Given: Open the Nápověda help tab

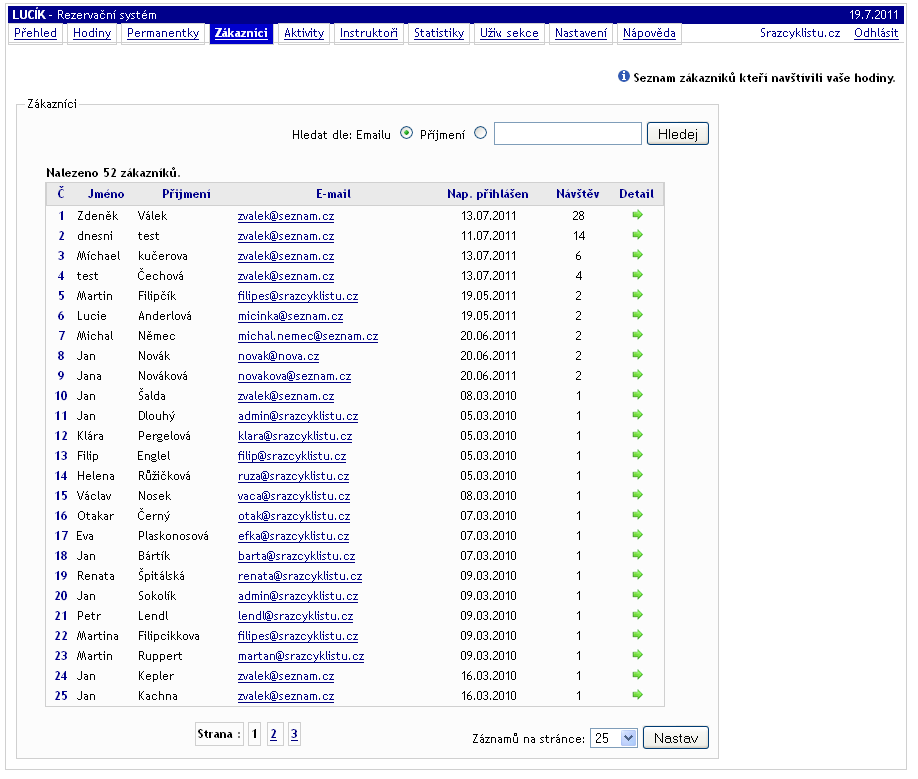Looking at the screenshot, I should click(x=649, y=33).
